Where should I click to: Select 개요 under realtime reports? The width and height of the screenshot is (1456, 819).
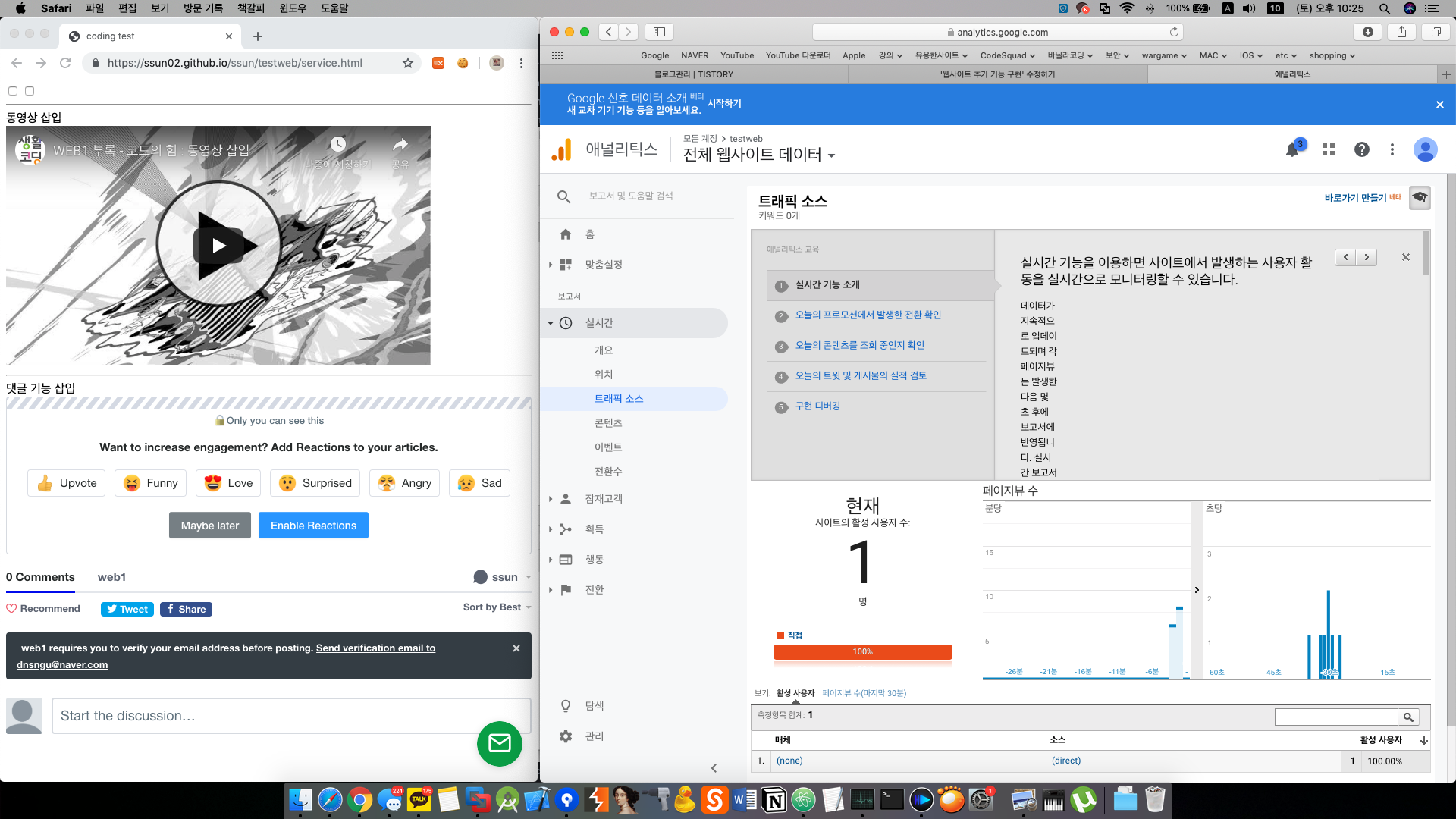click(604, 350)
